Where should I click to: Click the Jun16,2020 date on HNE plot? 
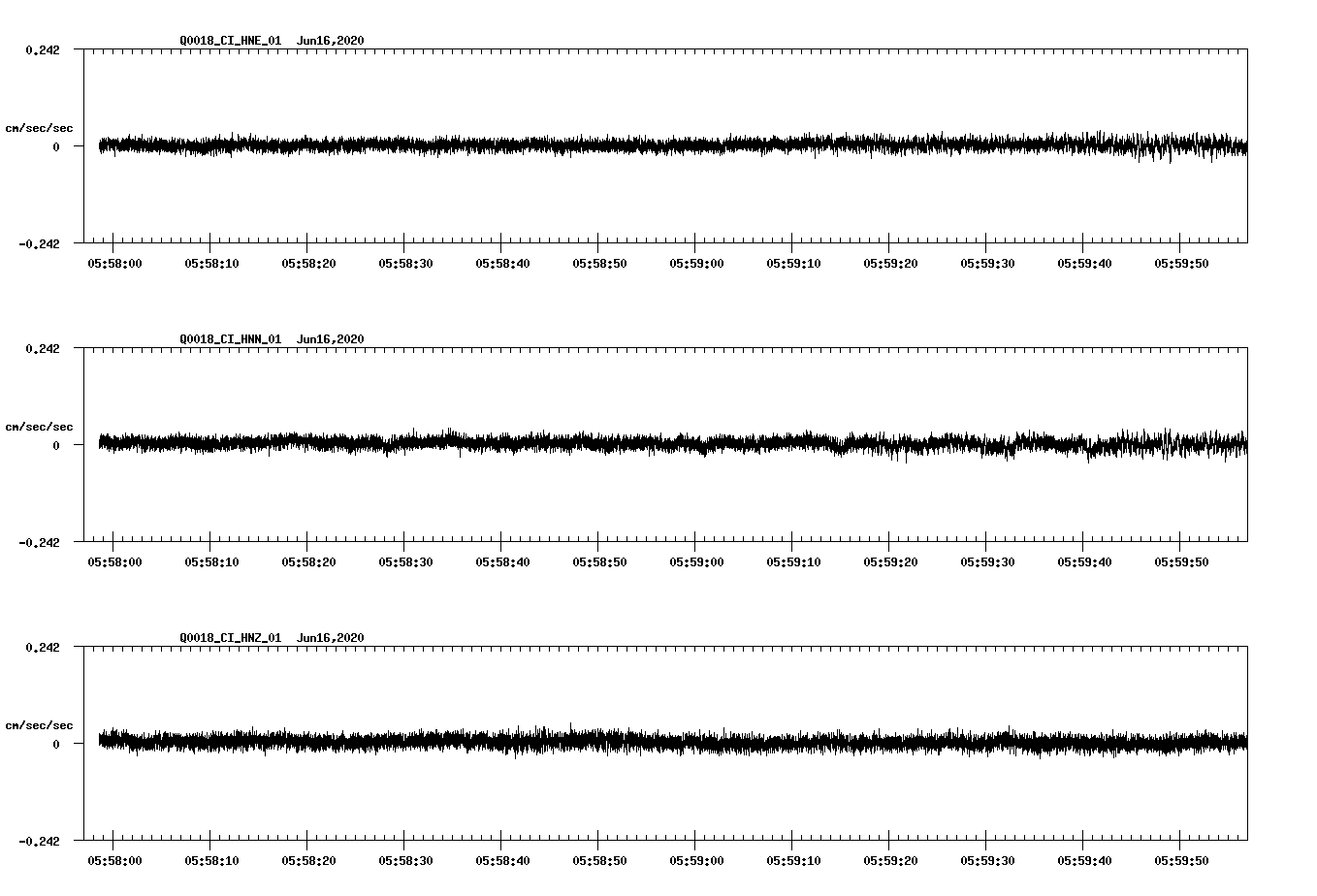pos(331,41)
